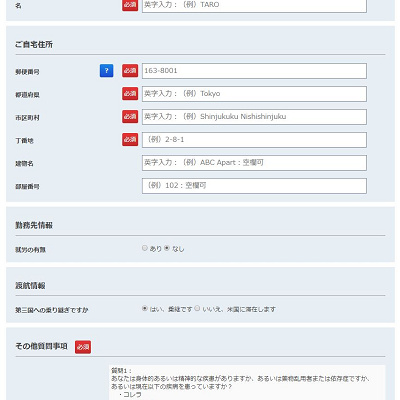Click the 郵便番号 field showing 163-8001
Screen dimensions: 400x400
pyautogui.click(x=254, y=71)
